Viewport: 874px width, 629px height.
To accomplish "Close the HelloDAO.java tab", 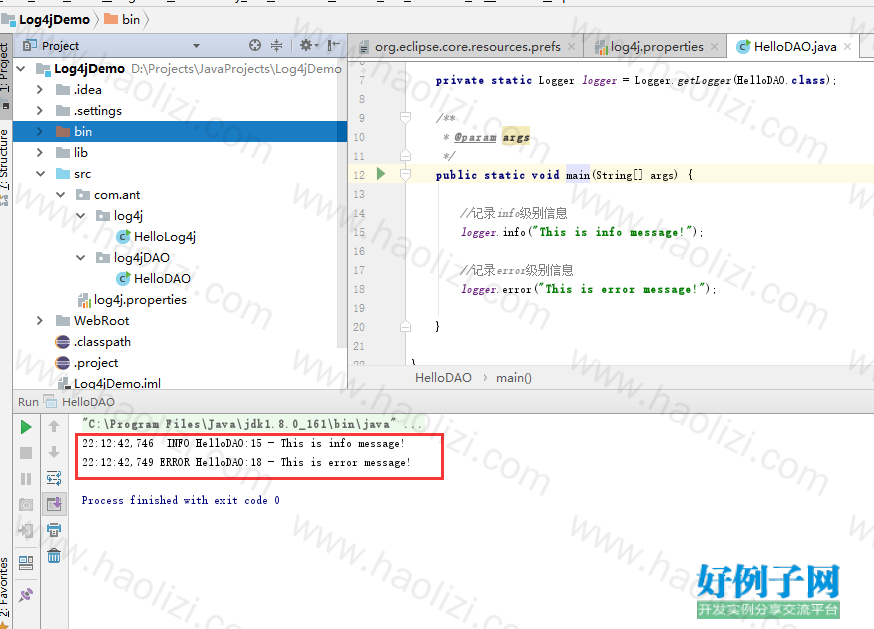I will point(847,47).
